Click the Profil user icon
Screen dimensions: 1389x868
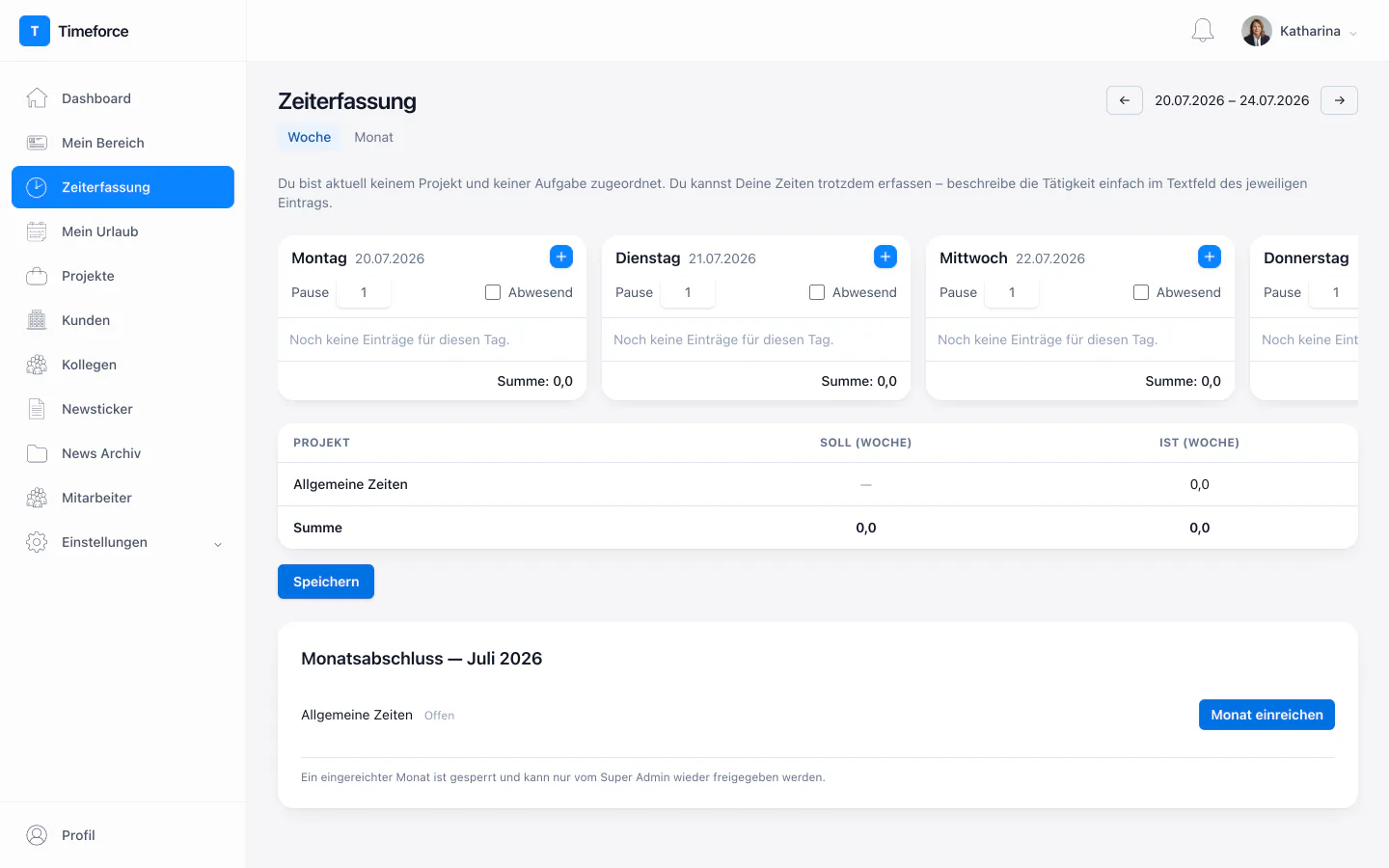click(37, 835)
